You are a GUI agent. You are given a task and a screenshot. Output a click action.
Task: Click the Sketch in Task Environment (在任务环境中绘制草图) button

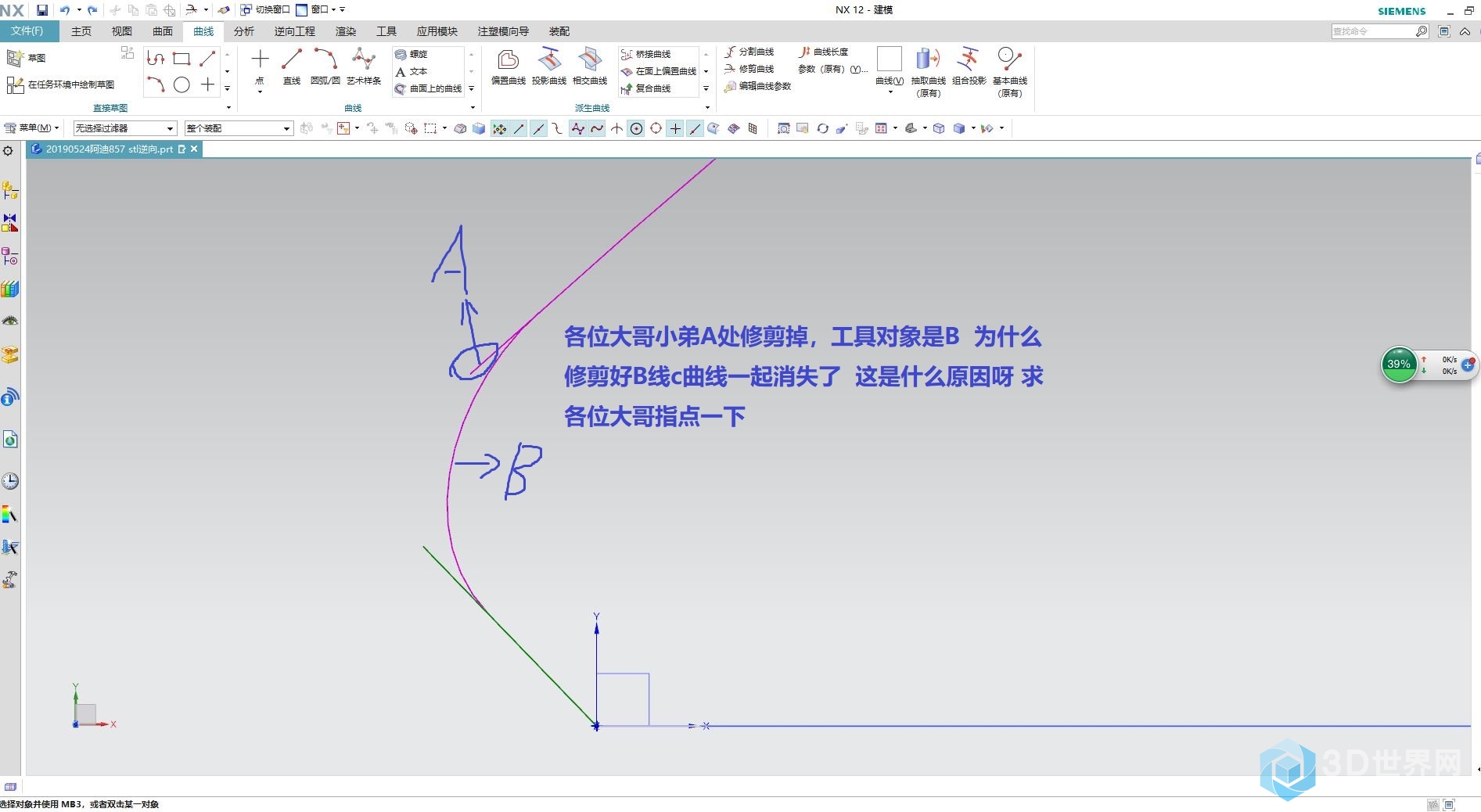point(61,84)
